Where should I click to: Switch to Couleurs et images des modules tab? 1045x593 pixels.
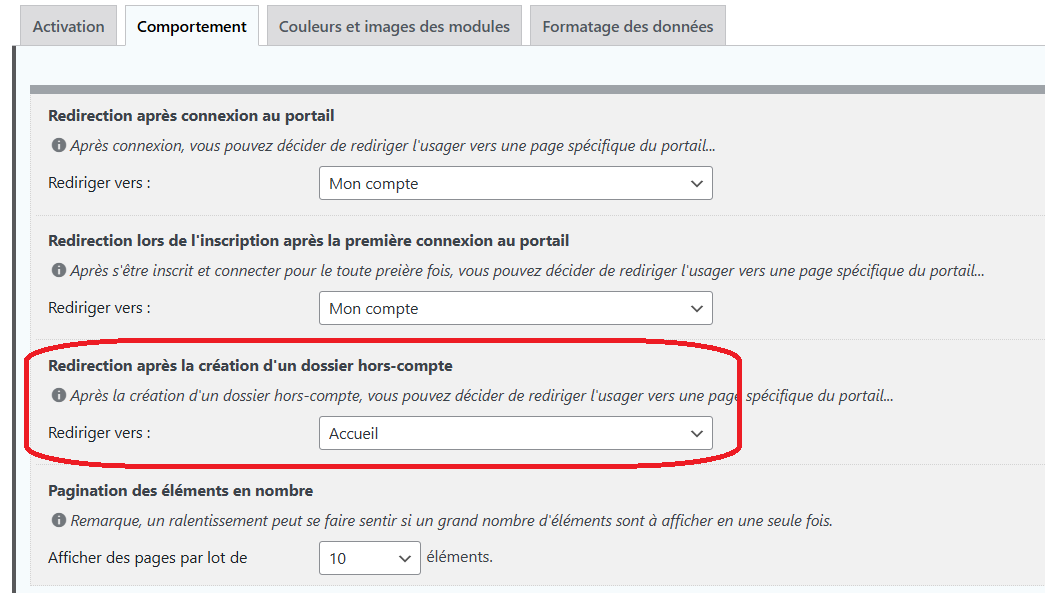(394, 27)
